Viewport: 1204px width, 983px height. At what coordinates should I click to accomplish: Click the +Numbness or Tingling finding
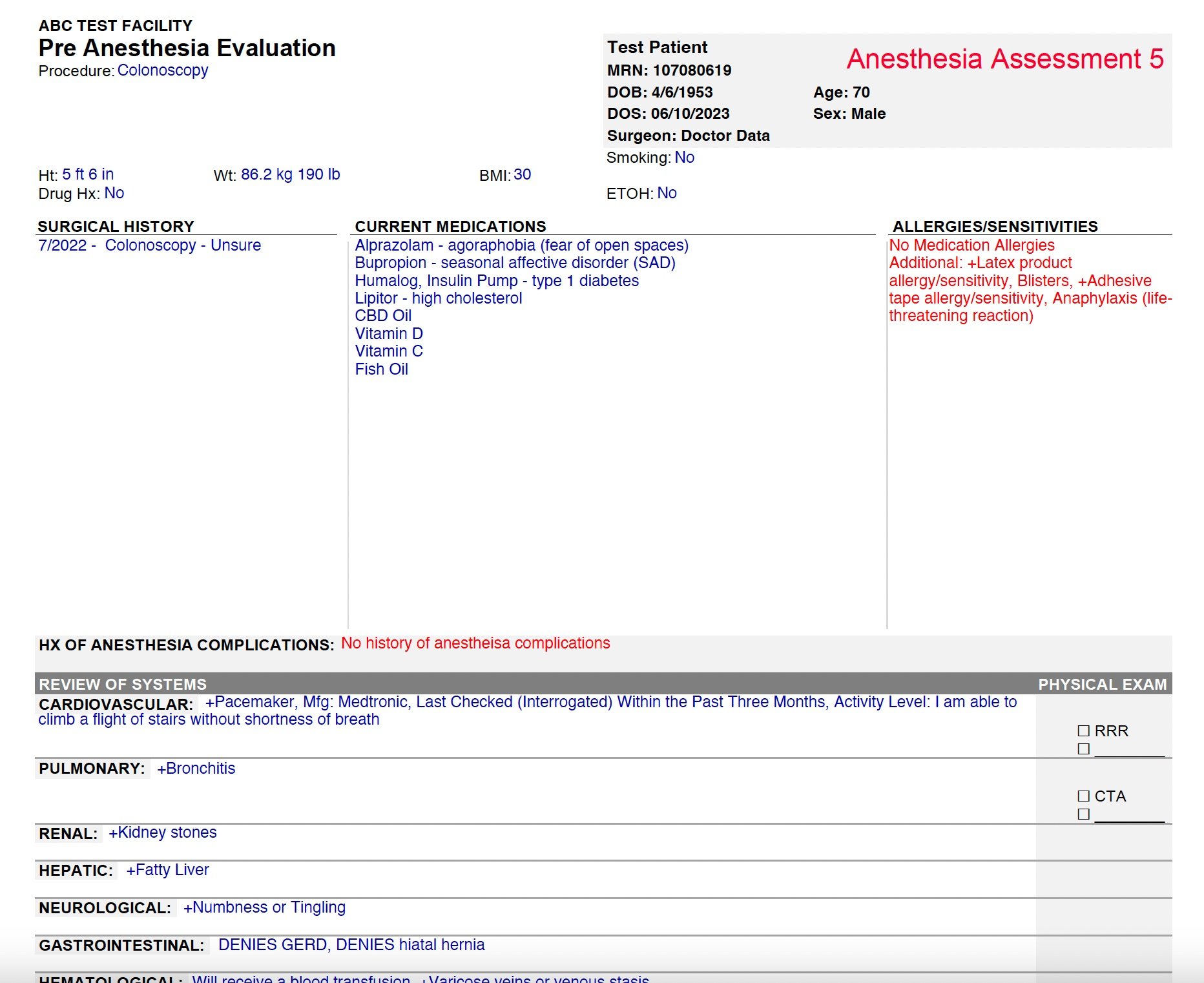(264, 907)
